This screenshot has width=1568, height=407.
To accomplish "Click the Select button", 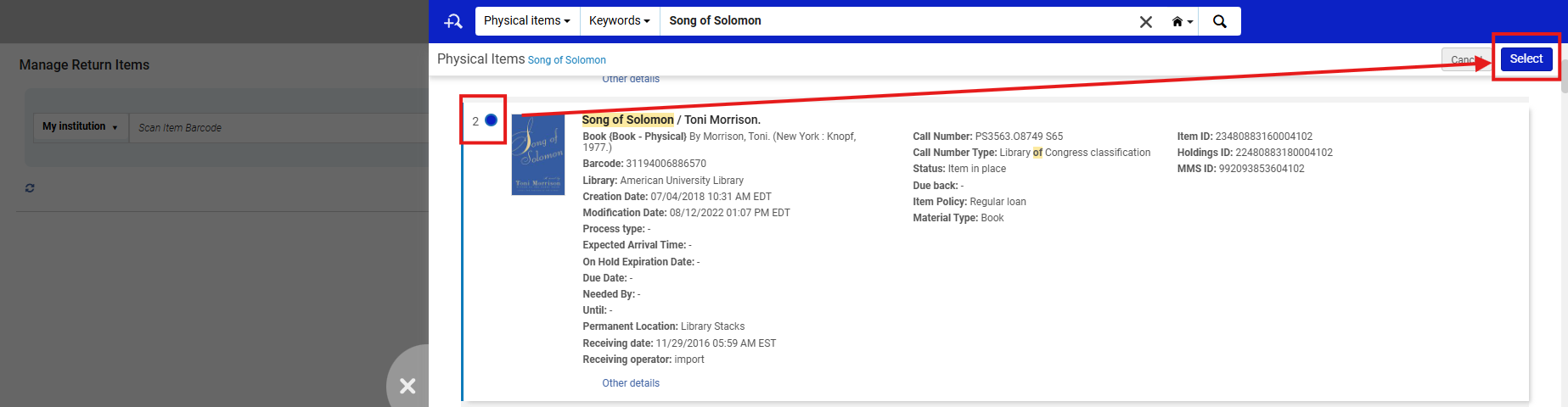I will point(1526,59).
